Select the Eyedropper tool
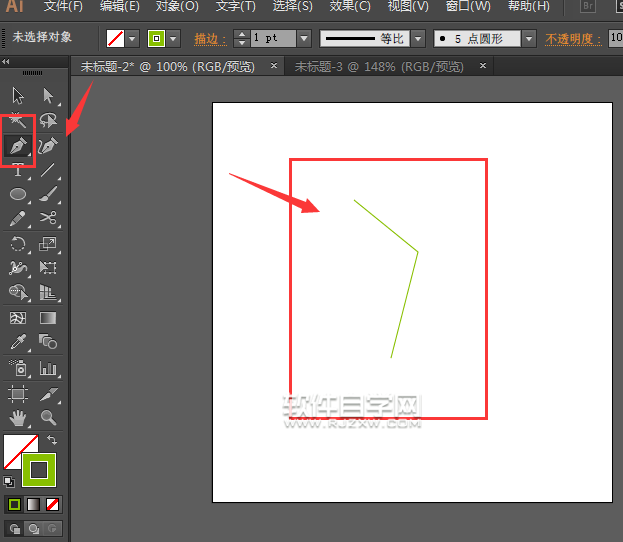The width and height of the screenshot is (623, 542). 18,343
